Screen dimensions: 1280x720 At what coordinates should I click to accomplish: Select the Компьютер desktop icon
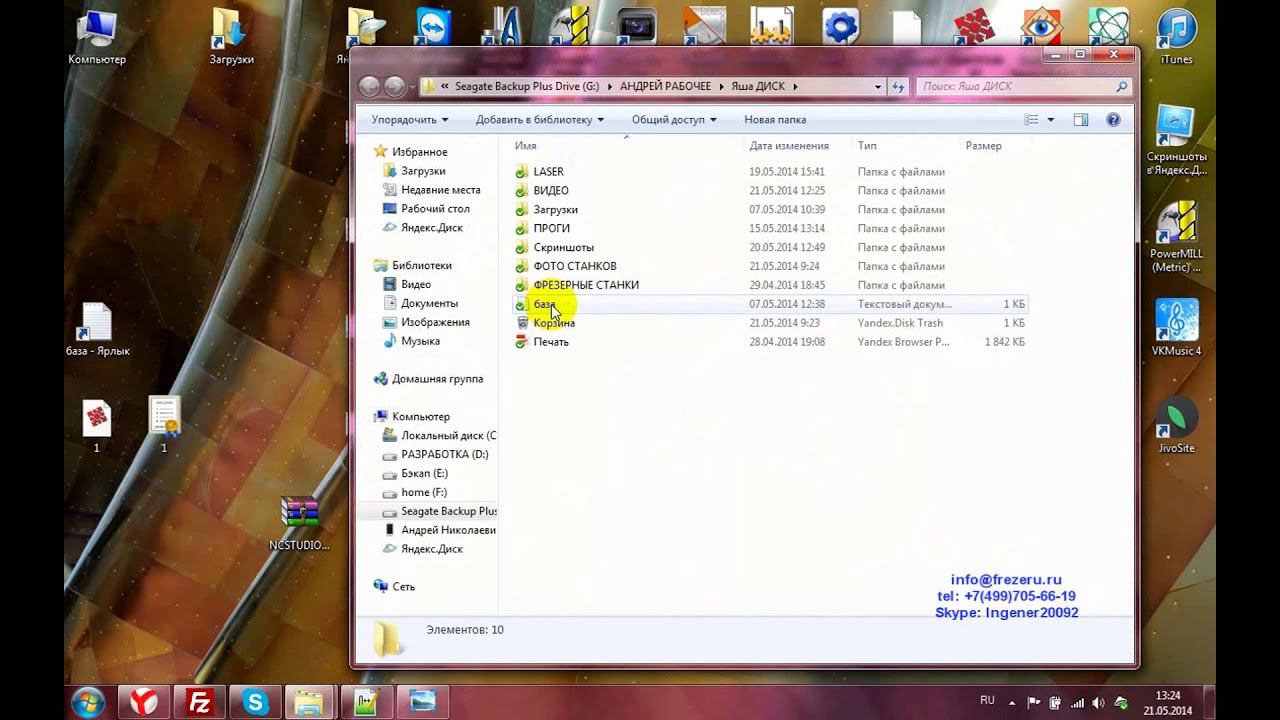(x=97, y=37)
